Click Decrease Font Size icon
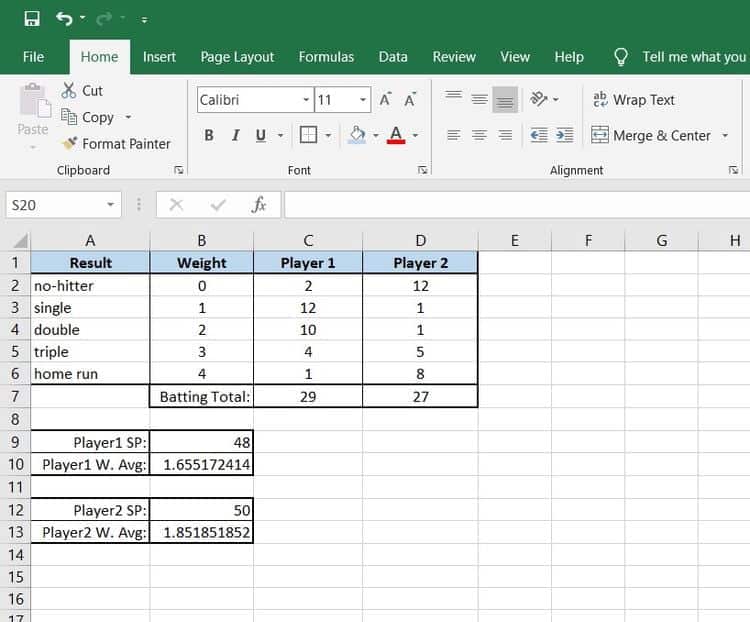750x622 pixels. coord(409,100)
